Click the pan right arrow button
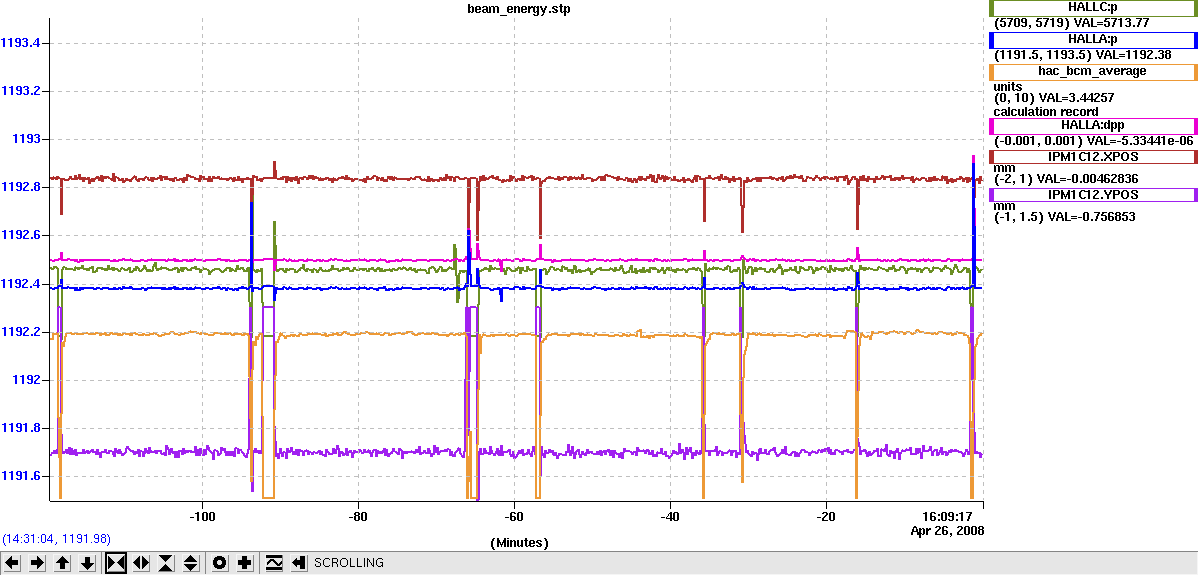Viewport: 1198px width, 575px height. tap(38, 563)
